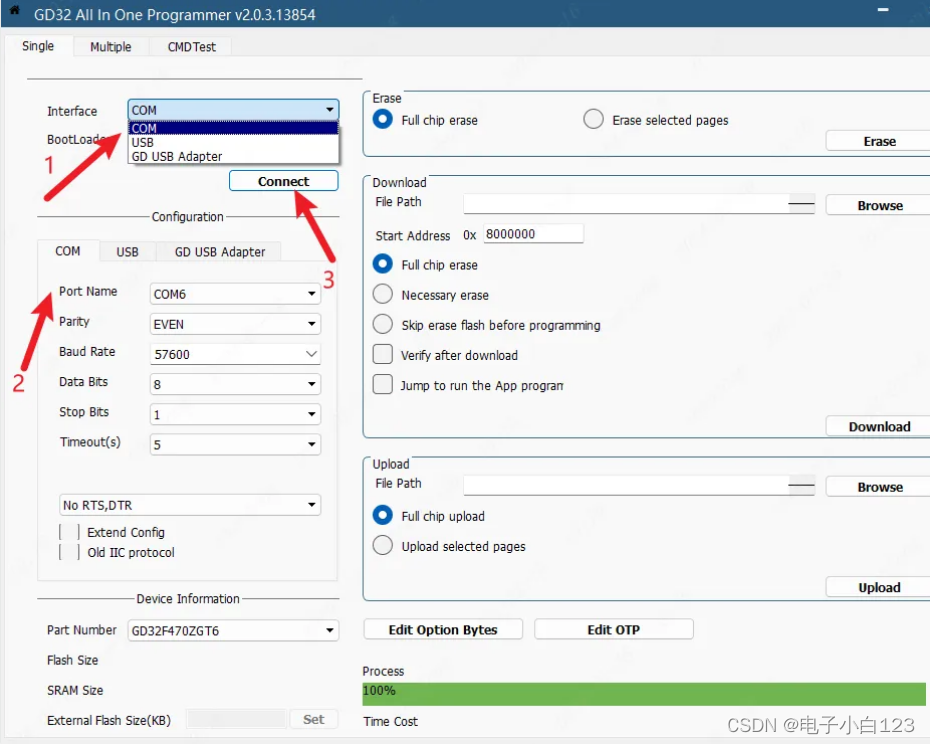Select the COM configuration tab
Viewport: 930px width, 744px height.
(68, 251)
